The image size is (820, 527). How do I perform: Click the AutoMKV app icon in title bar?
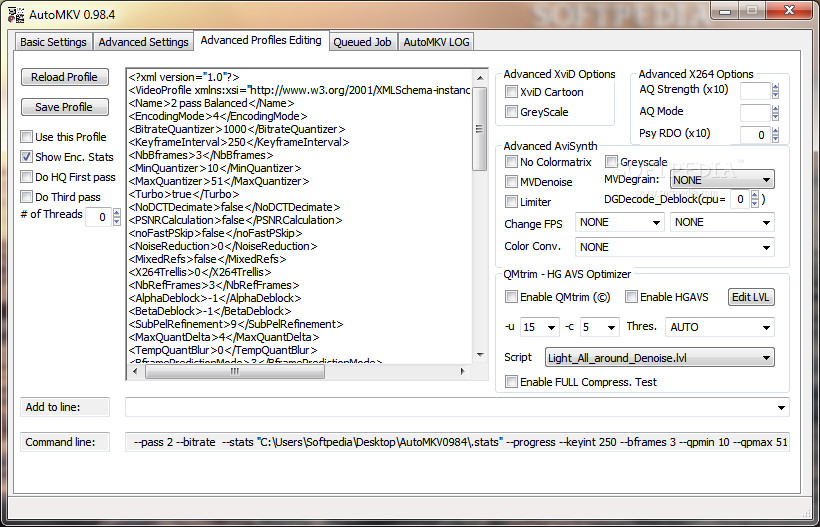[x=16, y=14]
